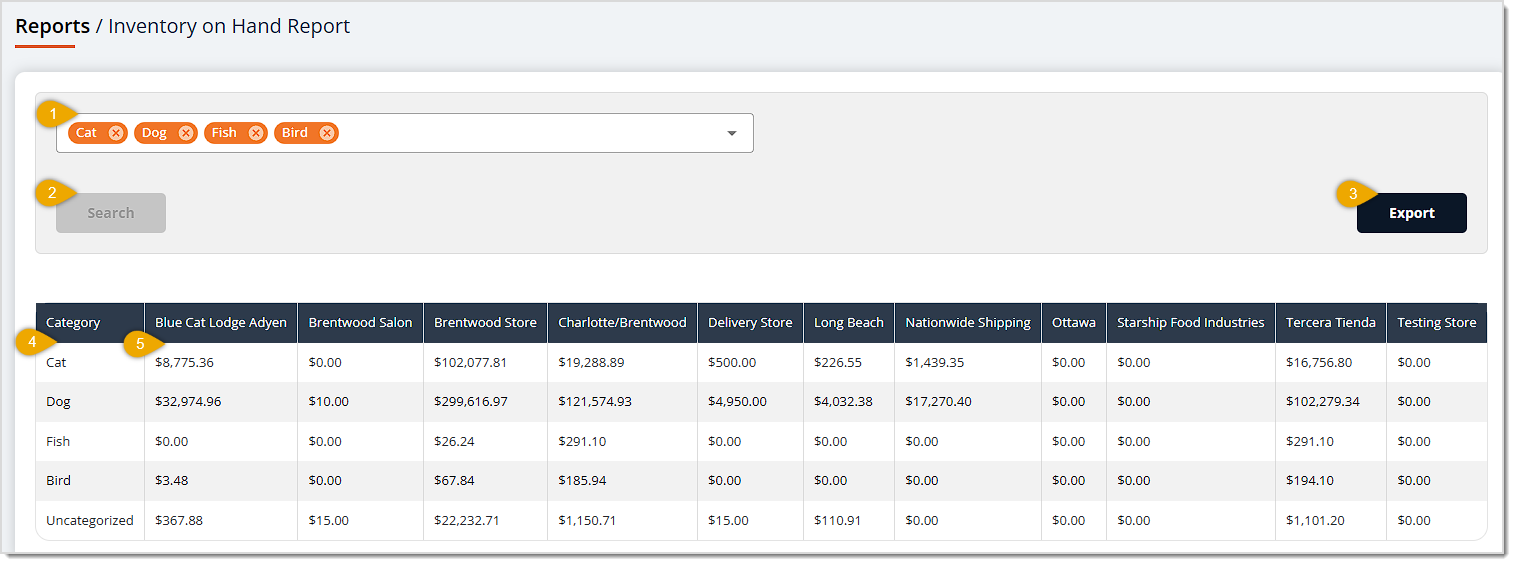Click inside the category multi-select field

click(x=404, y=133)
